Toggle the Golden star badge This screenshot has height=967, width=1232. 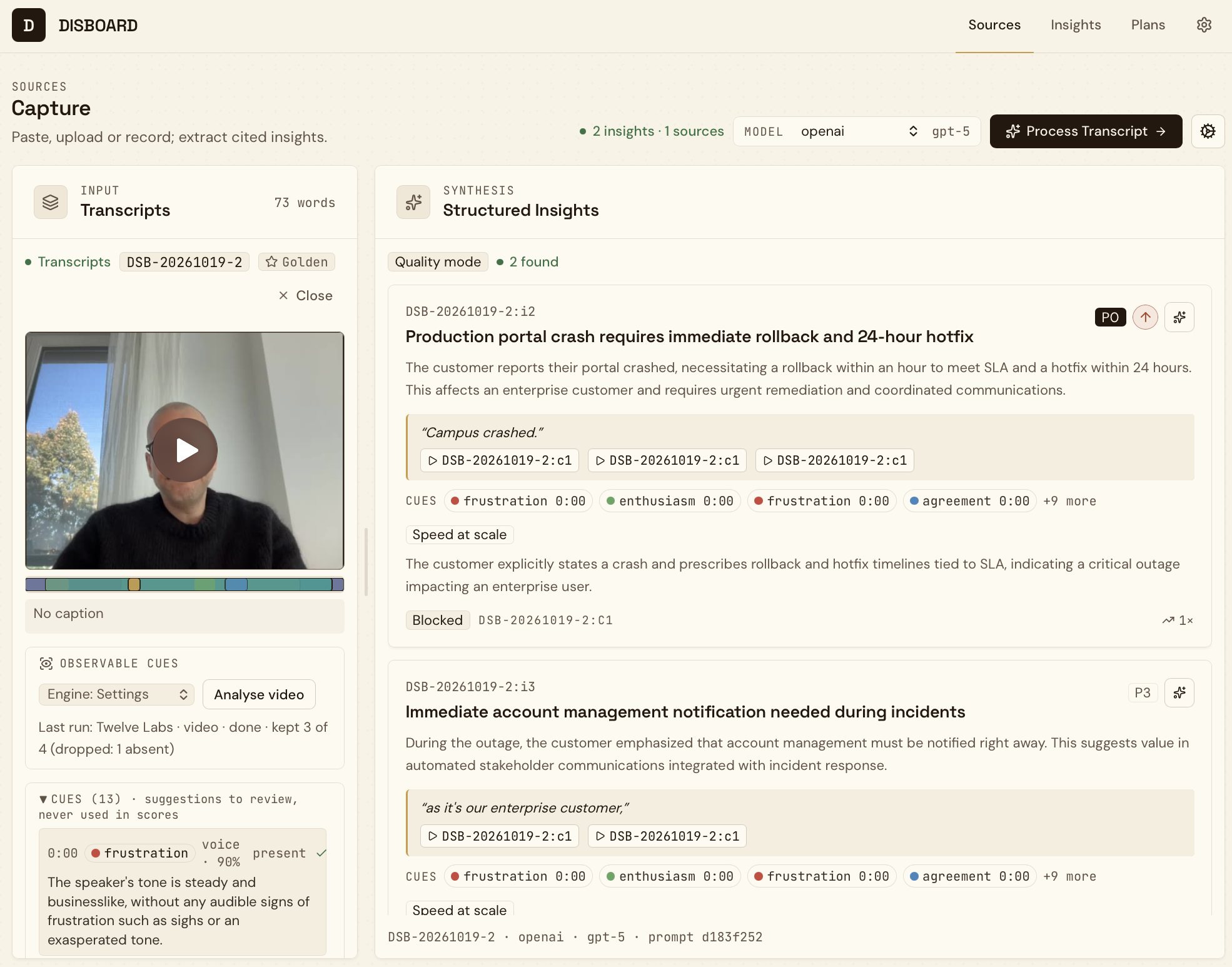click(296, 262)
